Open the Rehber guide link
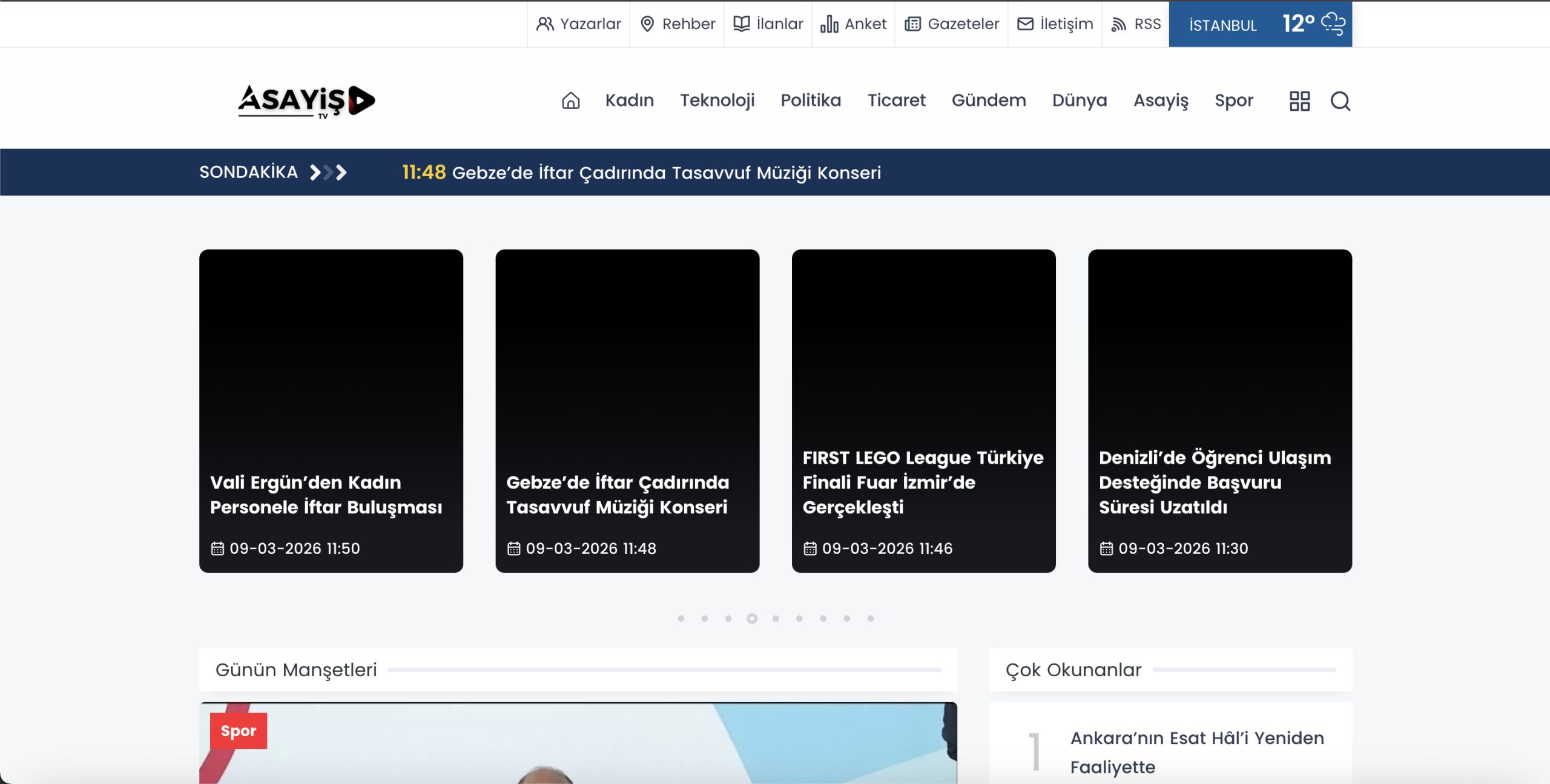1550x784 pixels. tap(678, 24)
